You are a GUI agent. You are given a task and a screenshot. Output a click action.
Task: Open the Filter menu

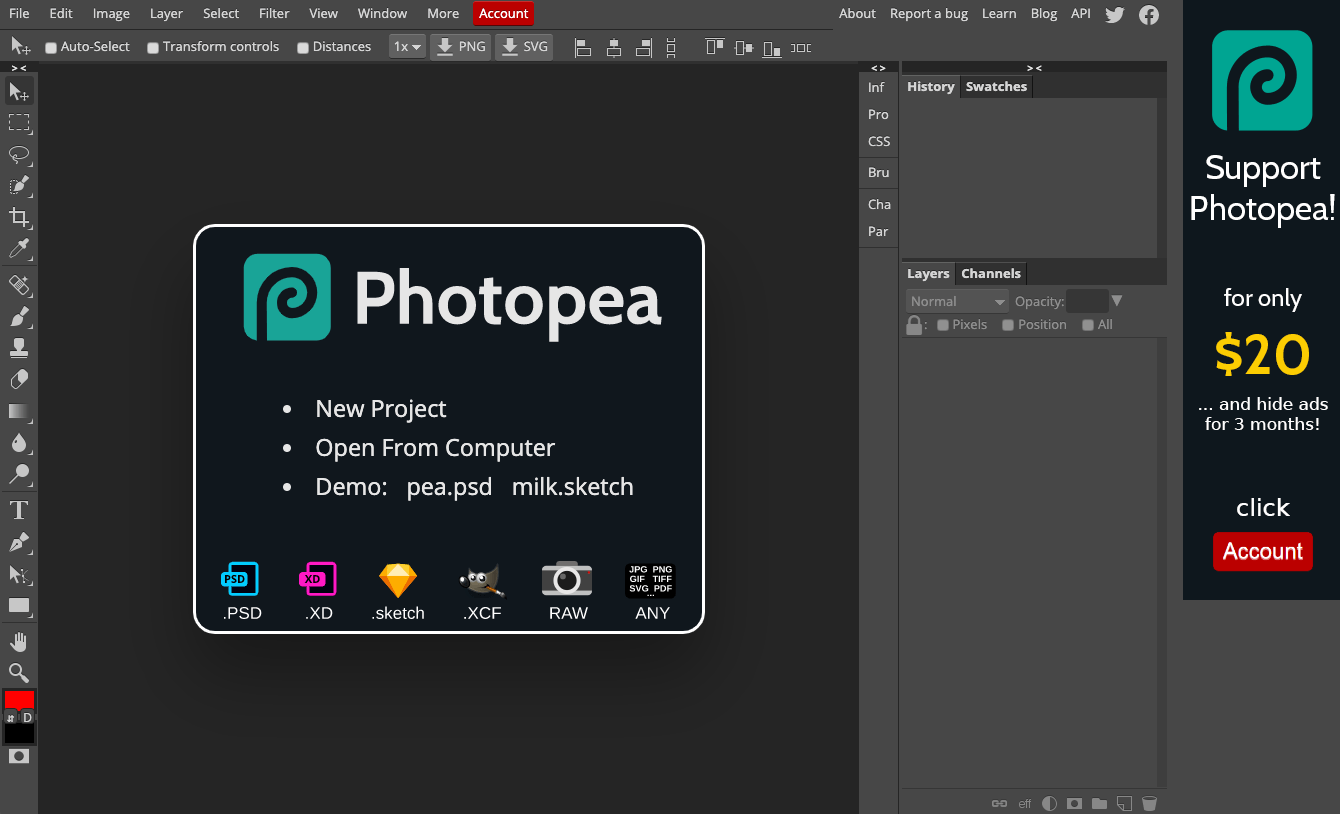(x=273, y=13)
